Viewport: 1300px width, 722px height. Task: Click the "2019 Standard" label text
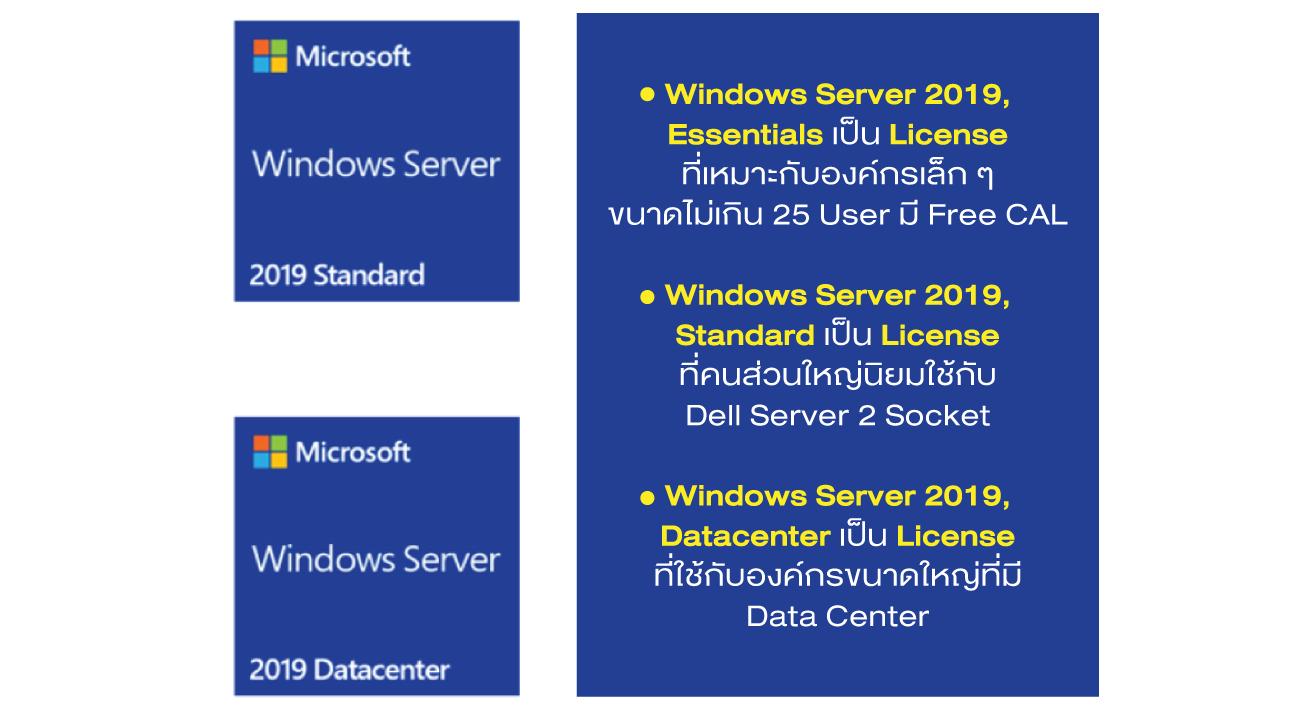[337, 275]
